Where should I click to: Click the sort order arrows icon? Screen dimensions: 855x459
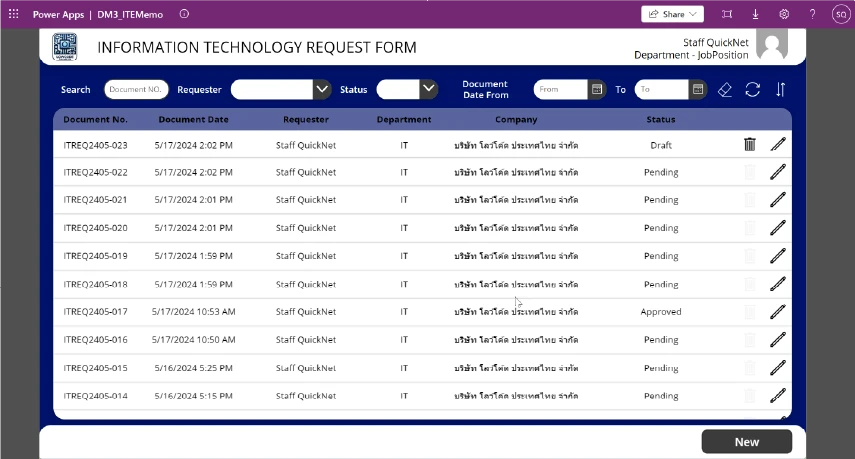tap(781, 89)
